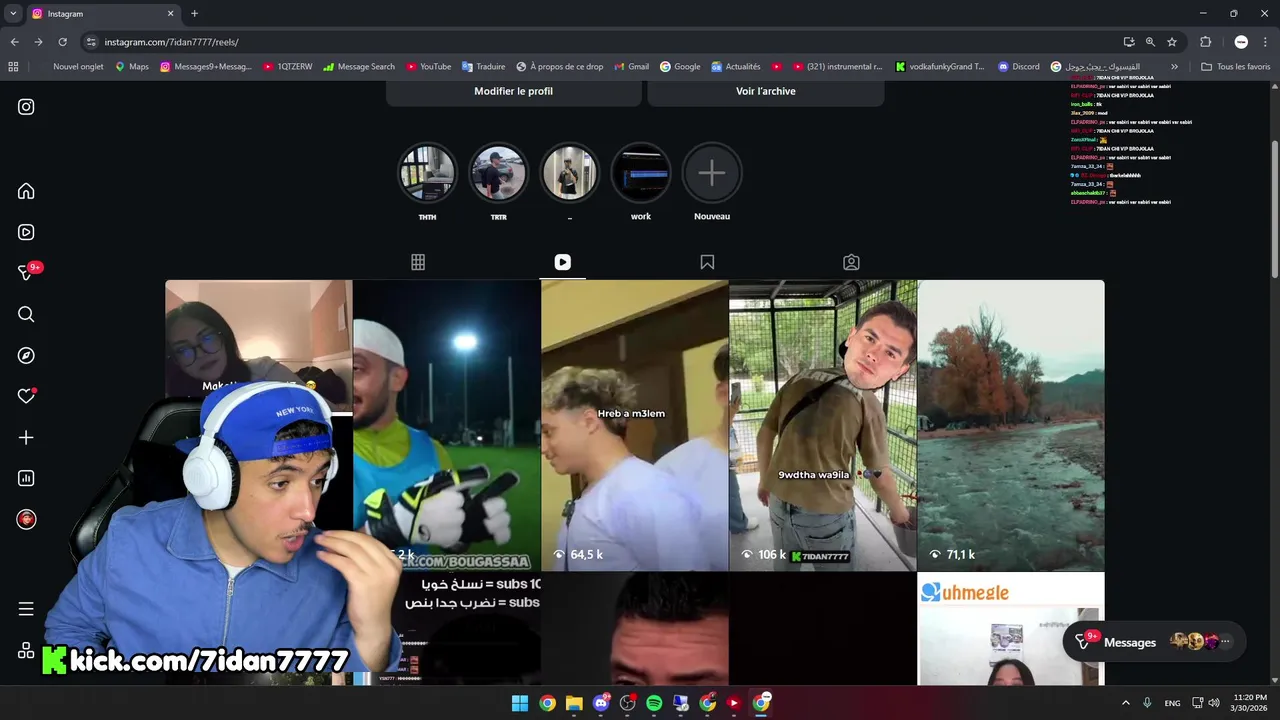Click the page vertical scrollbar

point(1274,210)
